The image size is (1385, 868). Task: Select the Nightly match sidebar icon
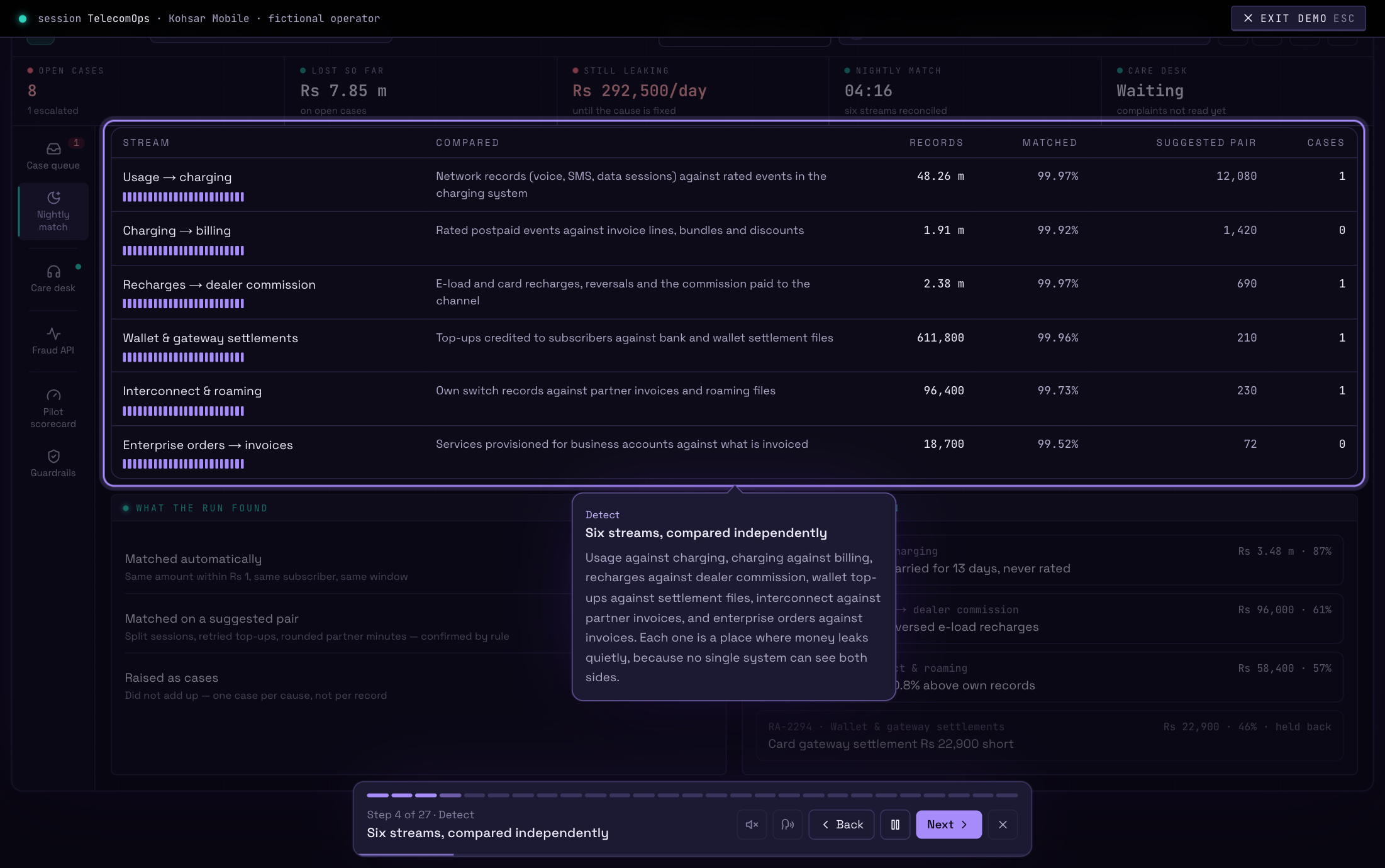coord(53,198)
